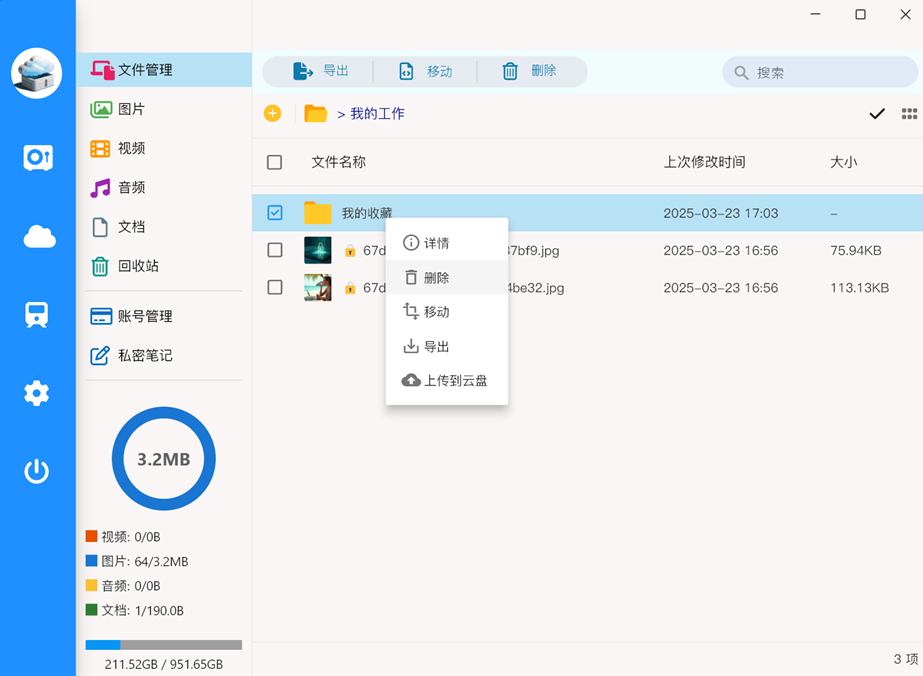
Task: Open 账号管理 account management
Action: click(x=164, y=316)
